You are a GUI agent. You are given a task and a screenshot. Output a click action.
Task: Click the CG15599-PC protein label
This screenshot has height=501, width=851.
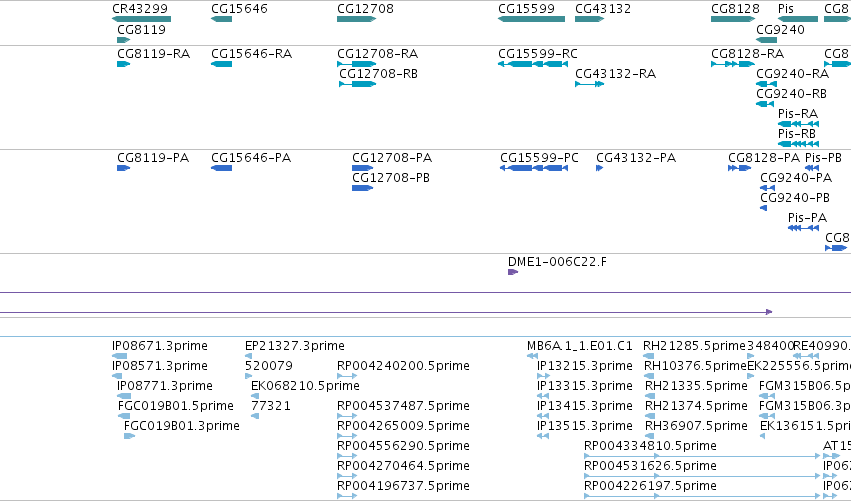539,158
